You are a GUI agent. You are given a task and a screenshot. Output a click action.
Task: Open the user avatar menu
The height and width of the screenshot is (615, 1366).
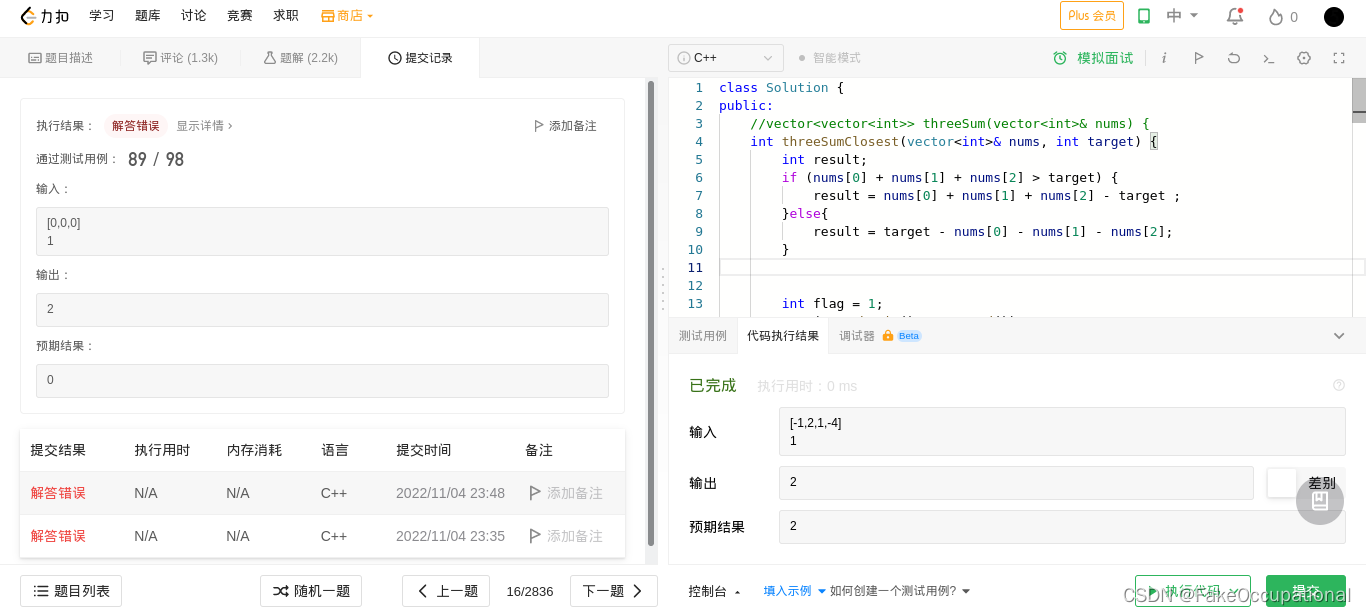click(1334, 16)
